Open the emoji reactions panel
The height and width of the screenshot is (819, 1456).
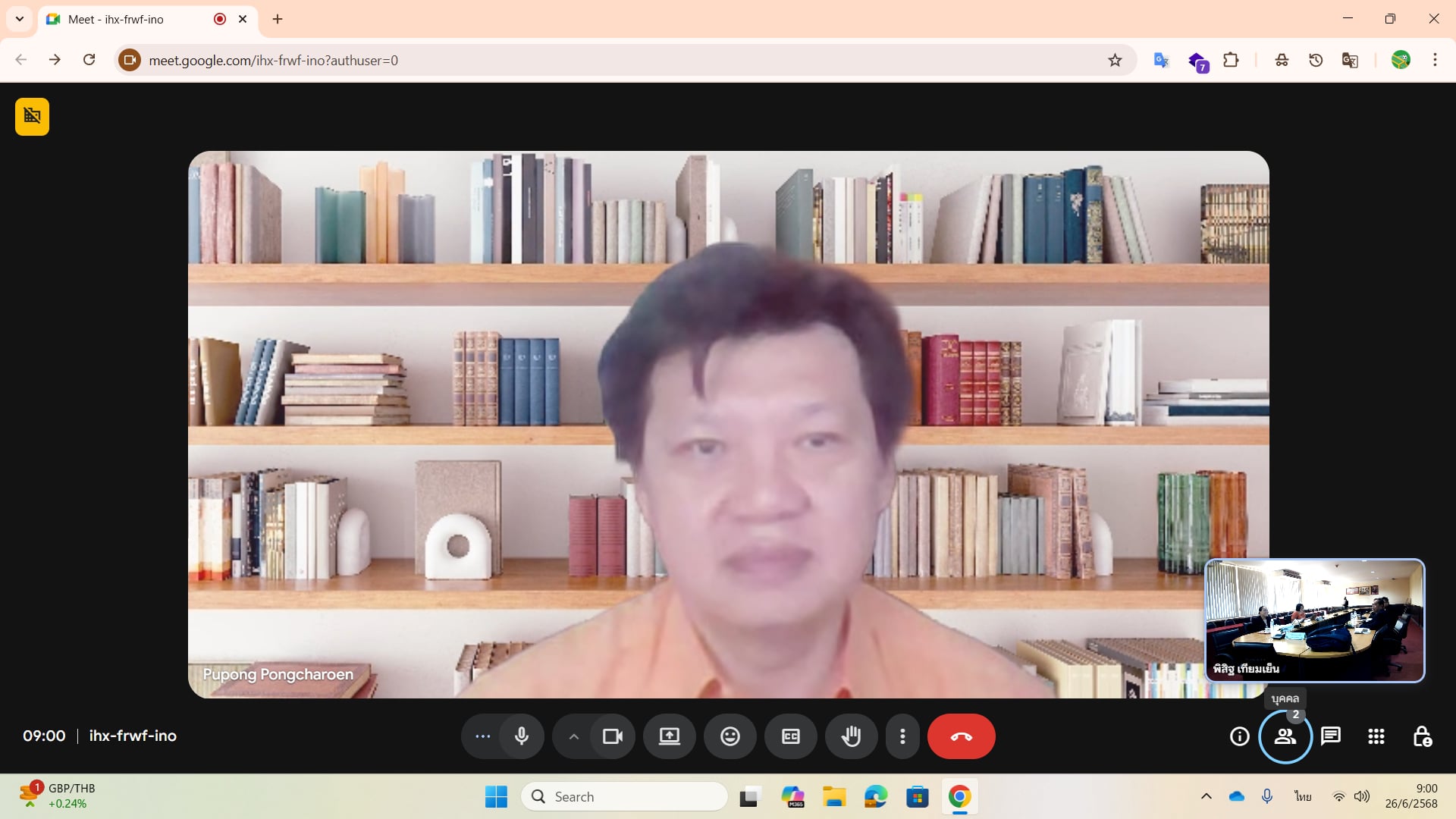tap(730, 736)
